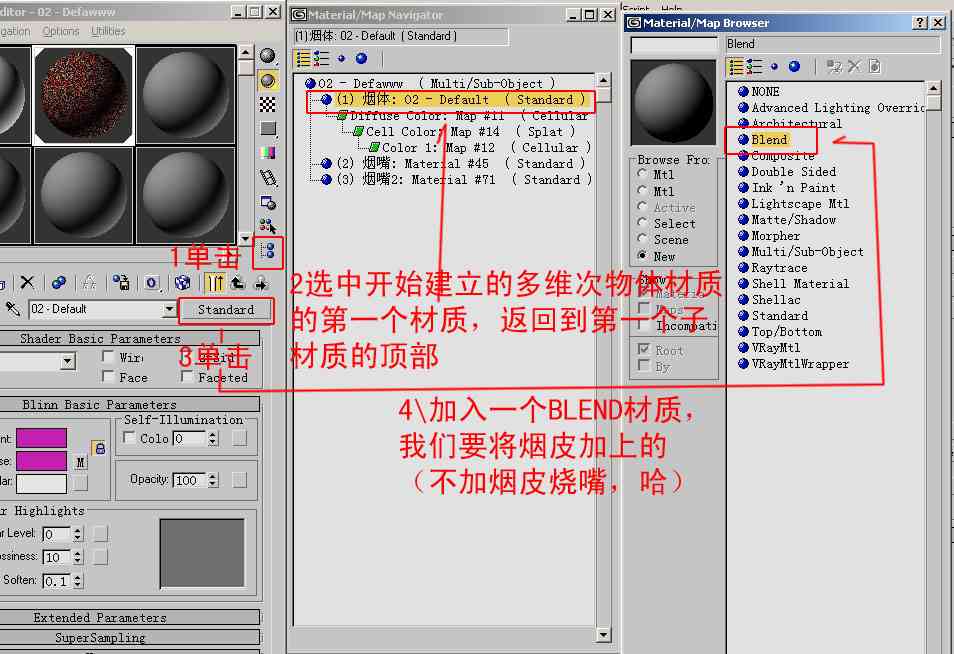The width and height of the screenshot is (954, 654).
Task: Open the Navigation menu in Material Editor
Action: tap(15, 31)
